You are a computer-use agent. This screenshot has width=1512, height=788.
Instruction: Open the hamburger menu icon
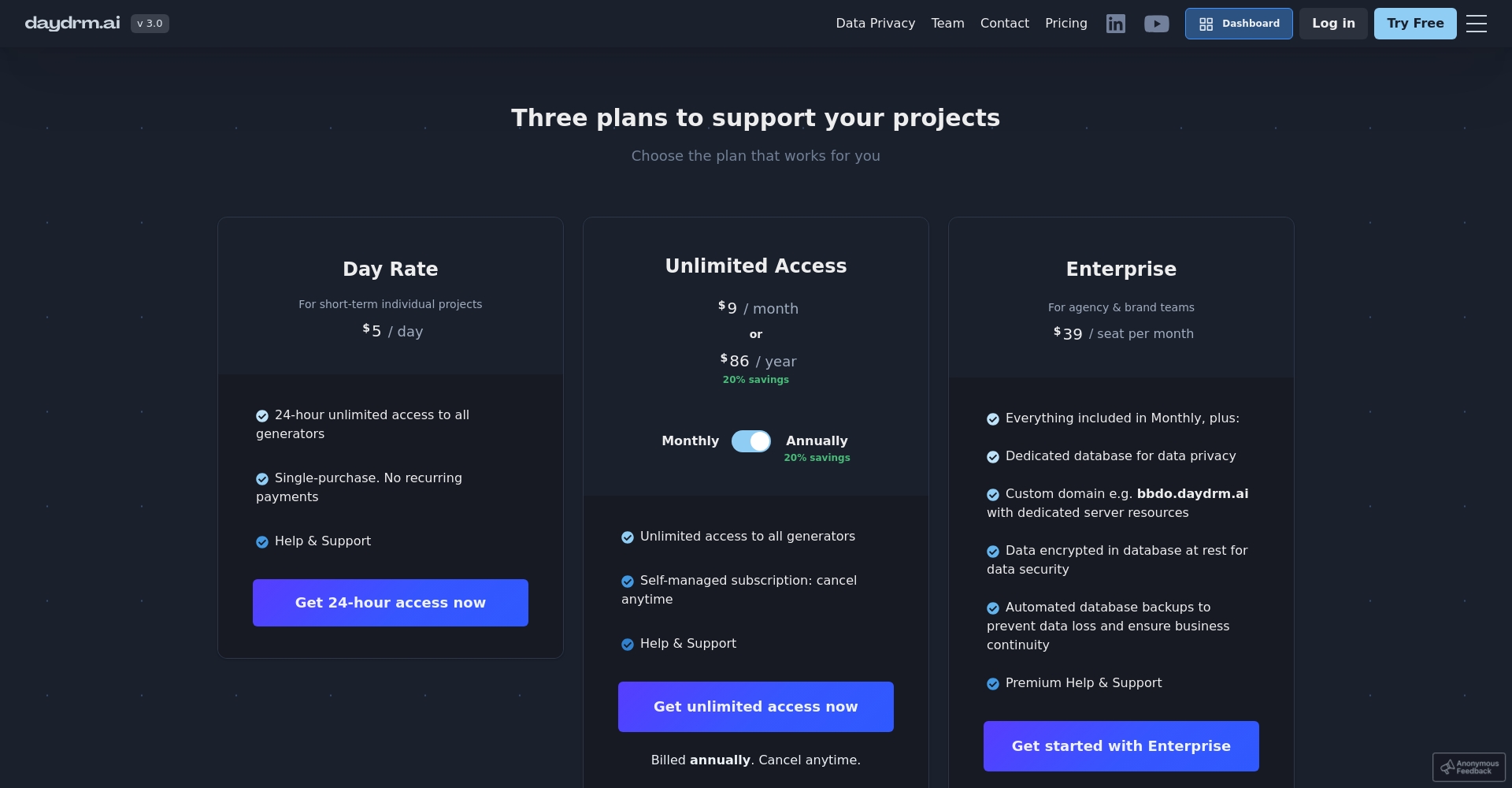pos(1477,24)
